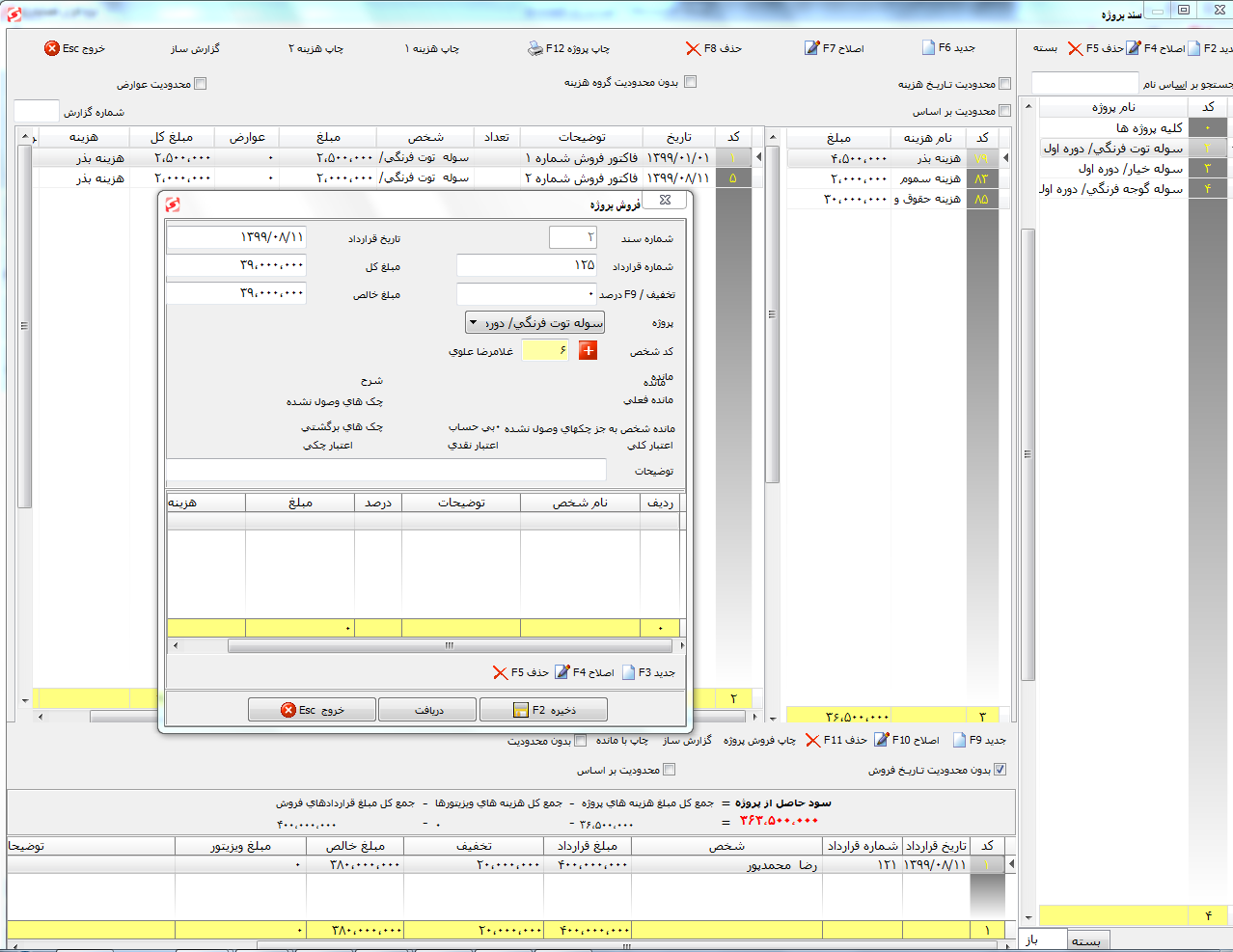Toggle محدودیت بر اساس checkbox in the expense filters

[1005, 111]
